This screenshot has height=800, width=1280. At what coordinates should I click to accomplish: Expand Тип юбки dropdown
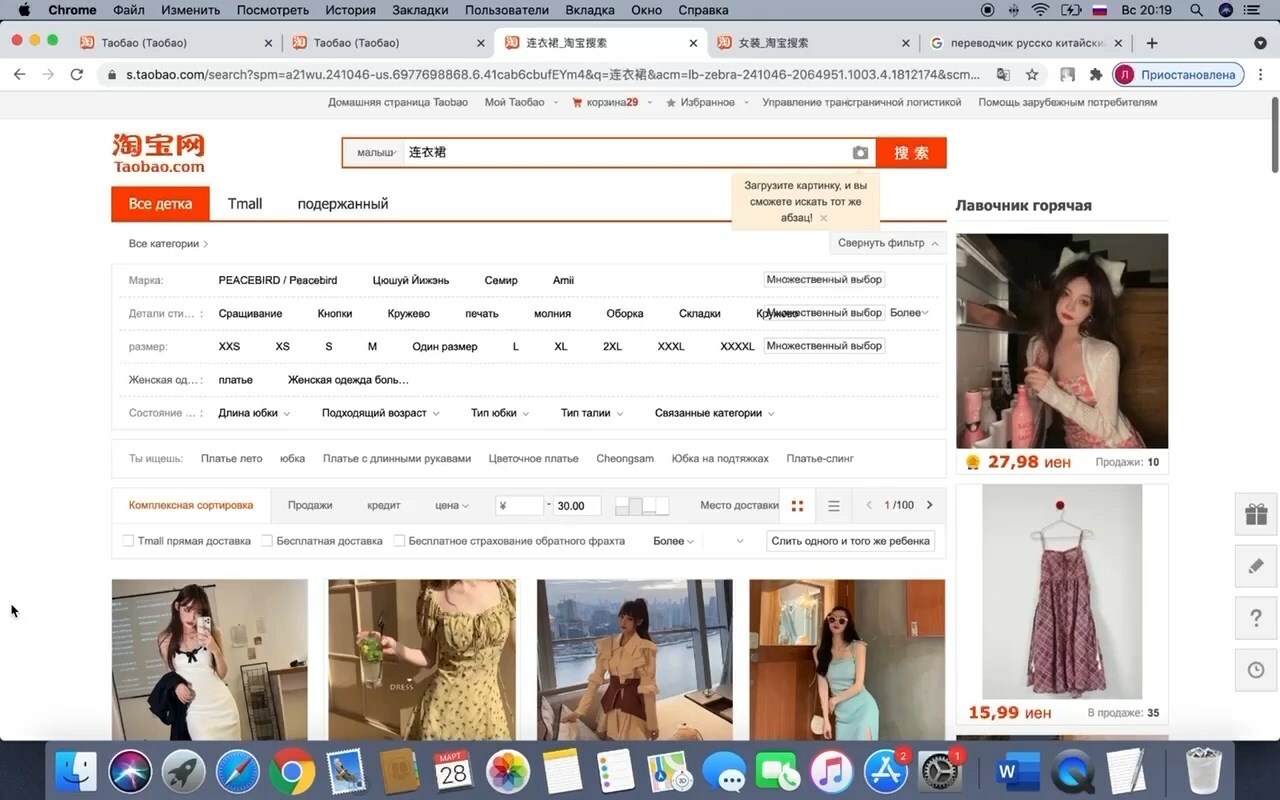tap(500, 413)
